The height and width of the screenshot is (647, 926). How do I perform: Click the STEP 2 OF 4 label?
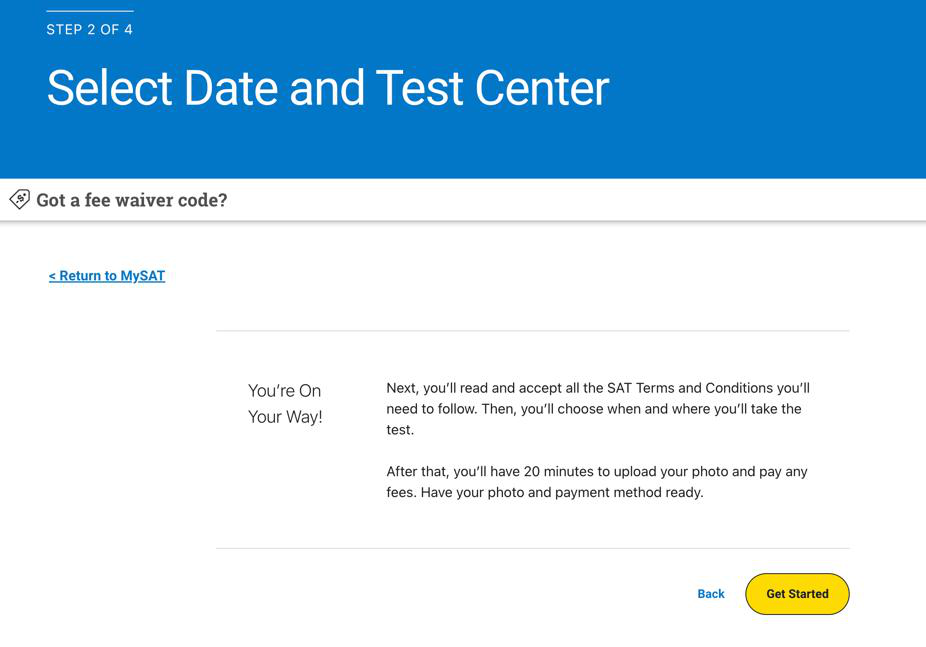[90, 30]
